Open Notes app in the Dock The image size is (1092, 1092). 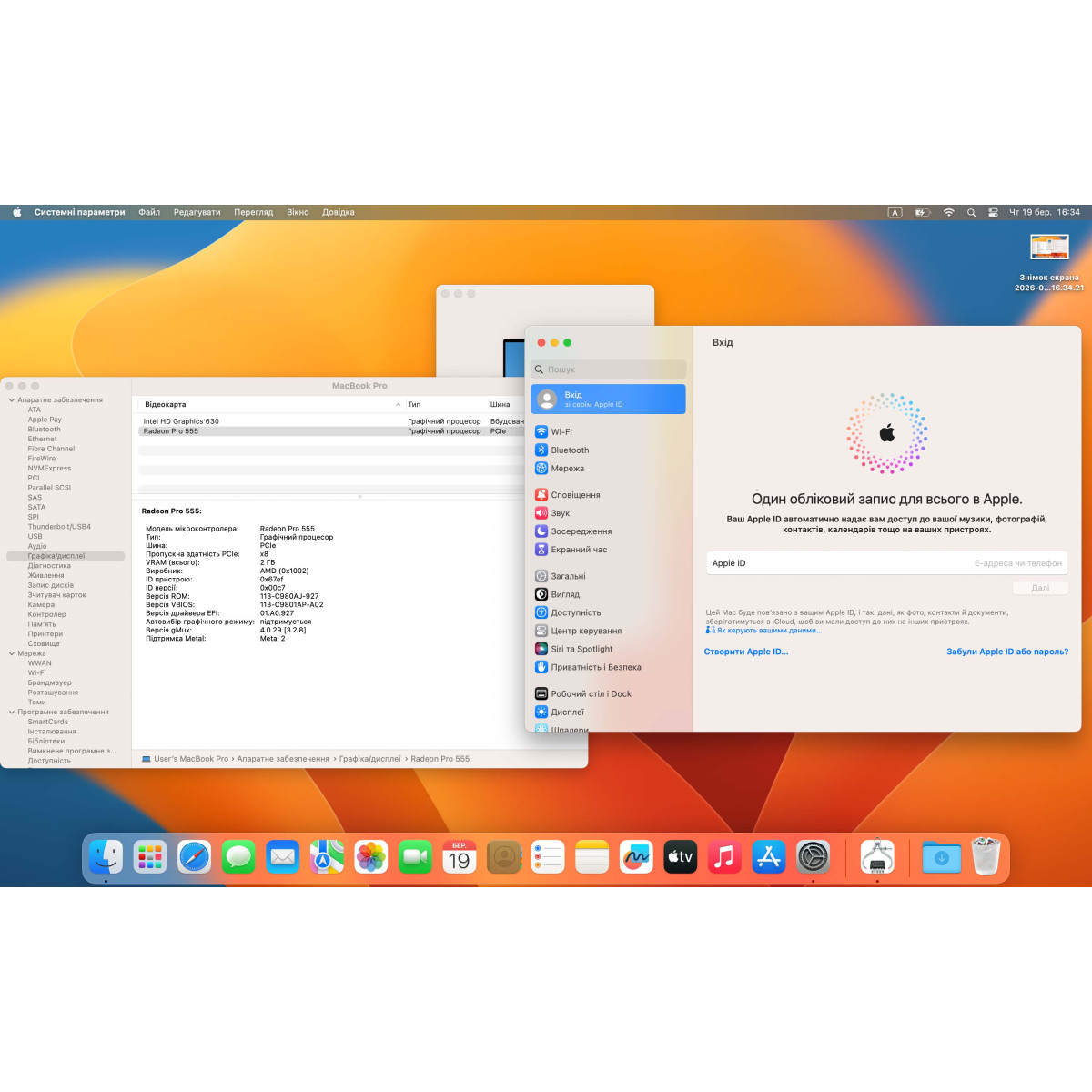591,856
